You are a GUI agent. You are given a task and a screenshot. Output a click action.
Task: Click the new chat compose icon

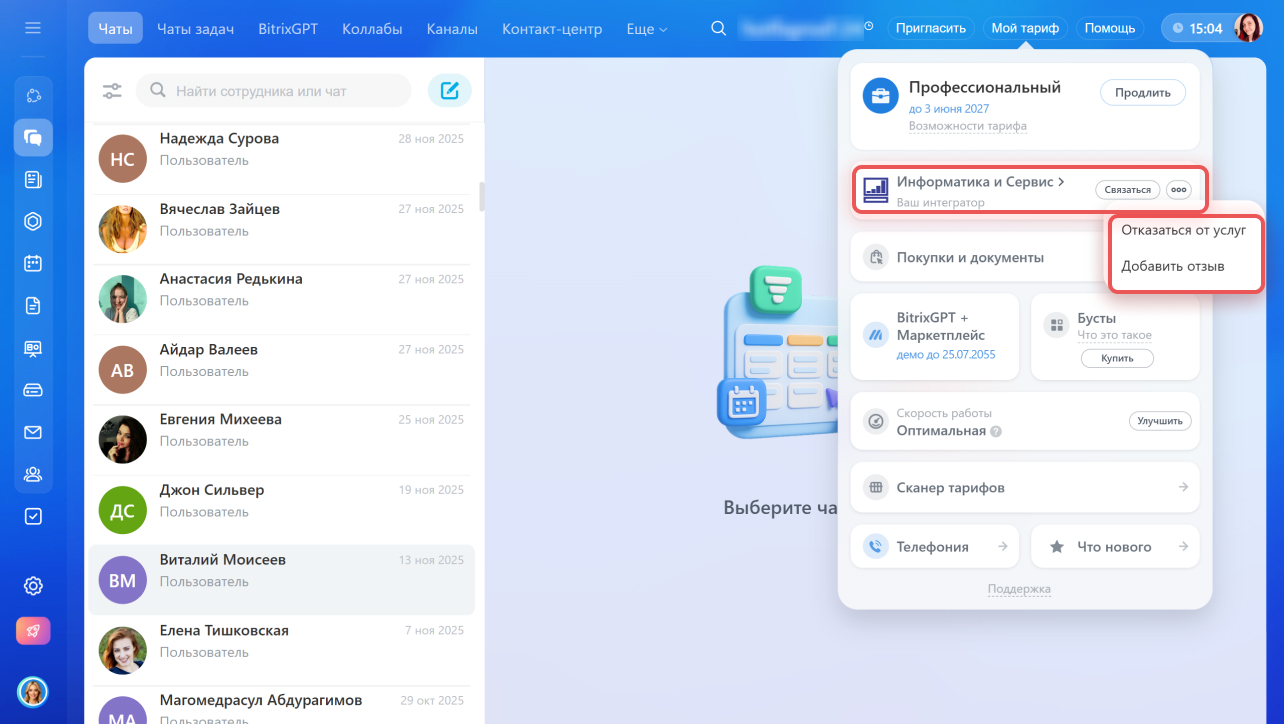click(450, 91)
